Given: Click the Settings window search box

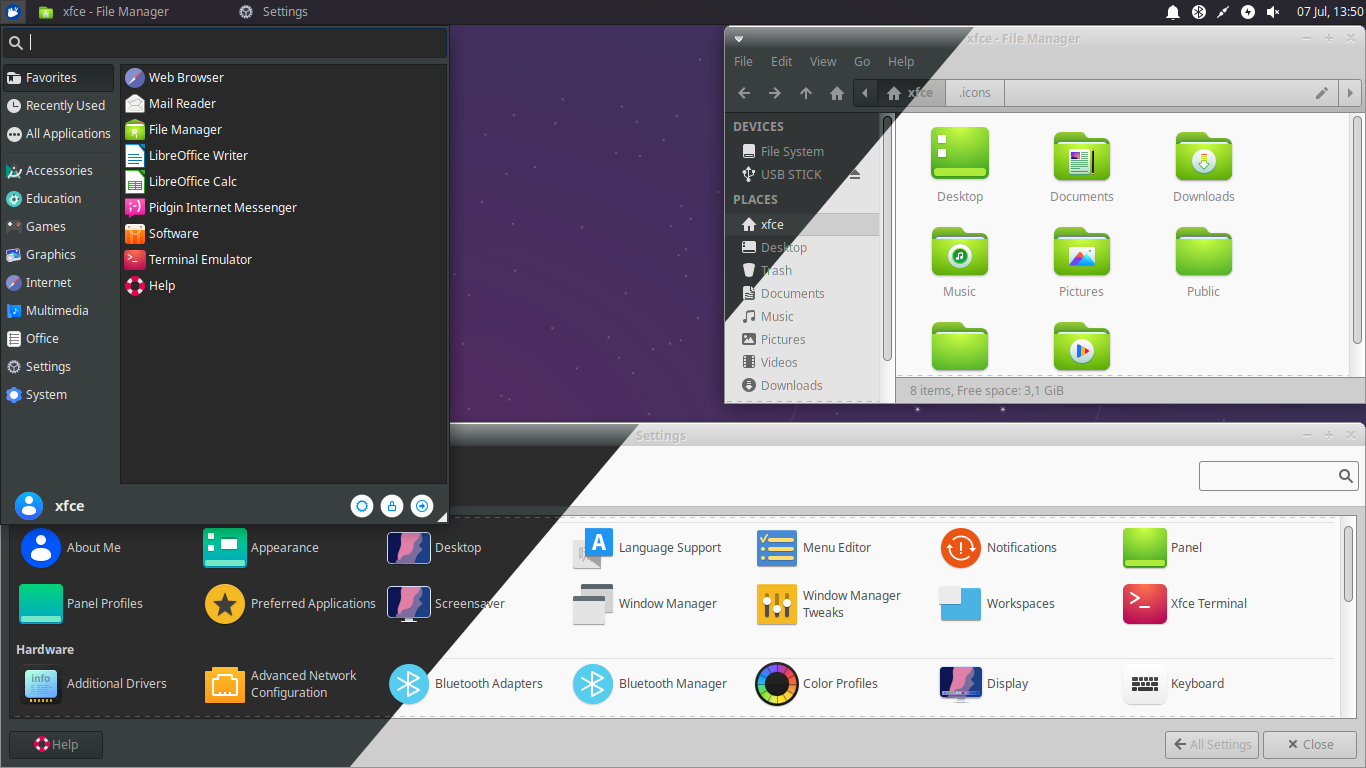Looking at the screenshot, I should tap(1279, 476).
